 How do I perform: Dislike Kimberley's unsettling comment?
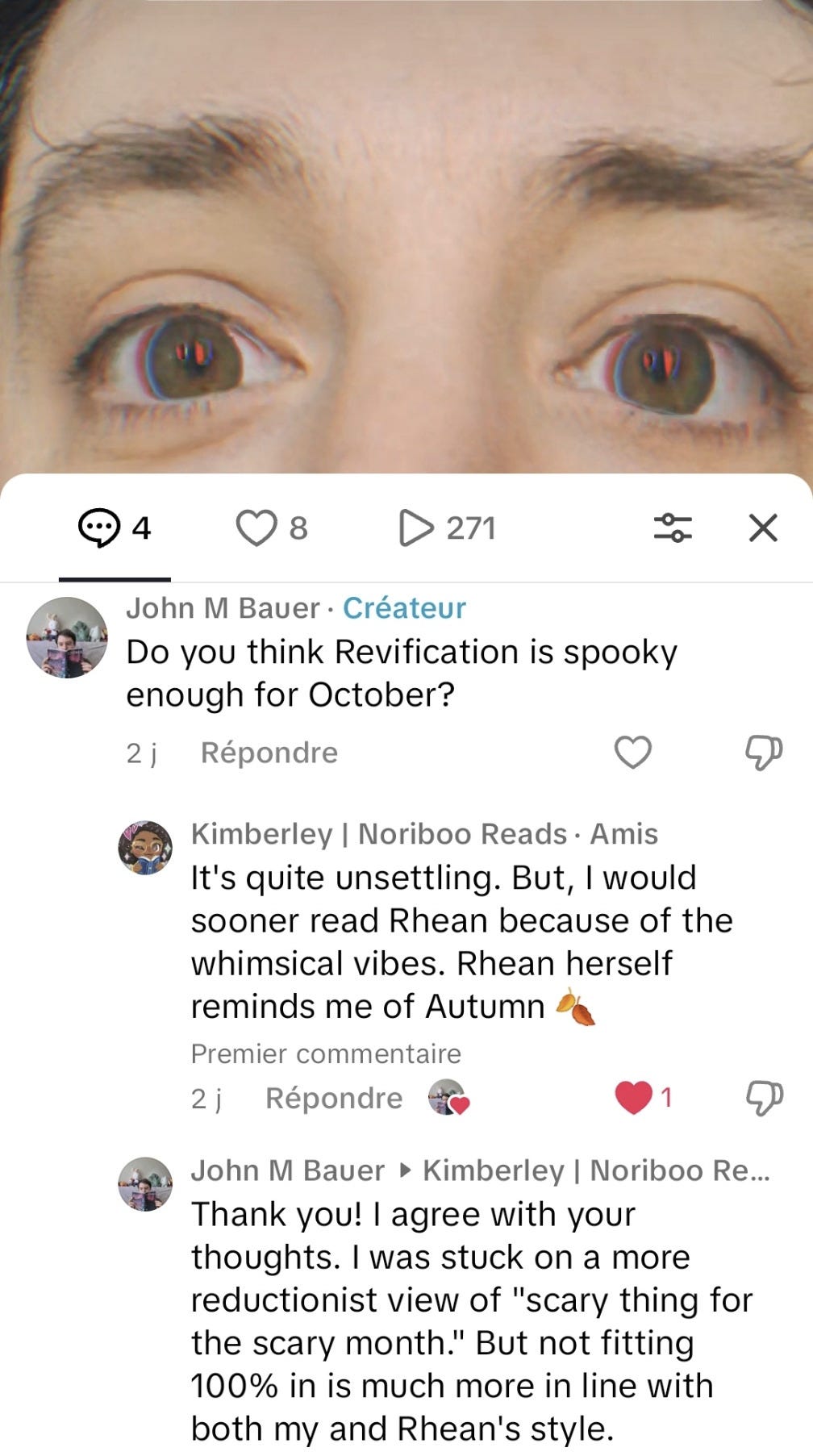[763, 1098]
